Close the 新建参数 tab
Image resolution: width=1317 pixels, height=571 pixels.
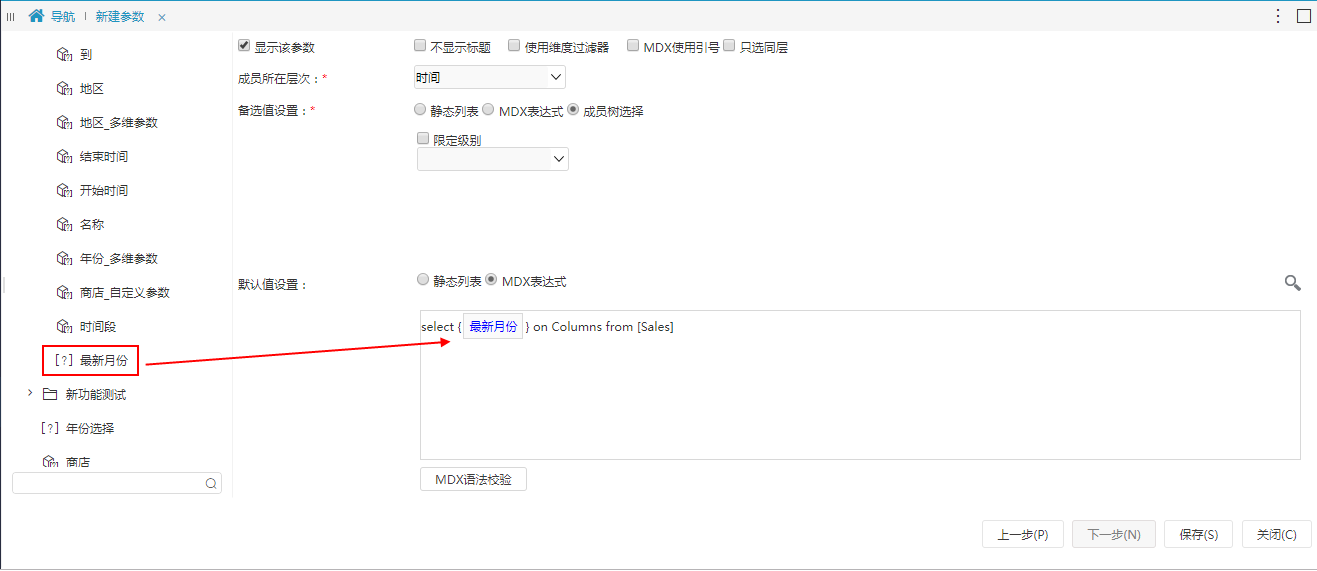click(x=162, y=17)
